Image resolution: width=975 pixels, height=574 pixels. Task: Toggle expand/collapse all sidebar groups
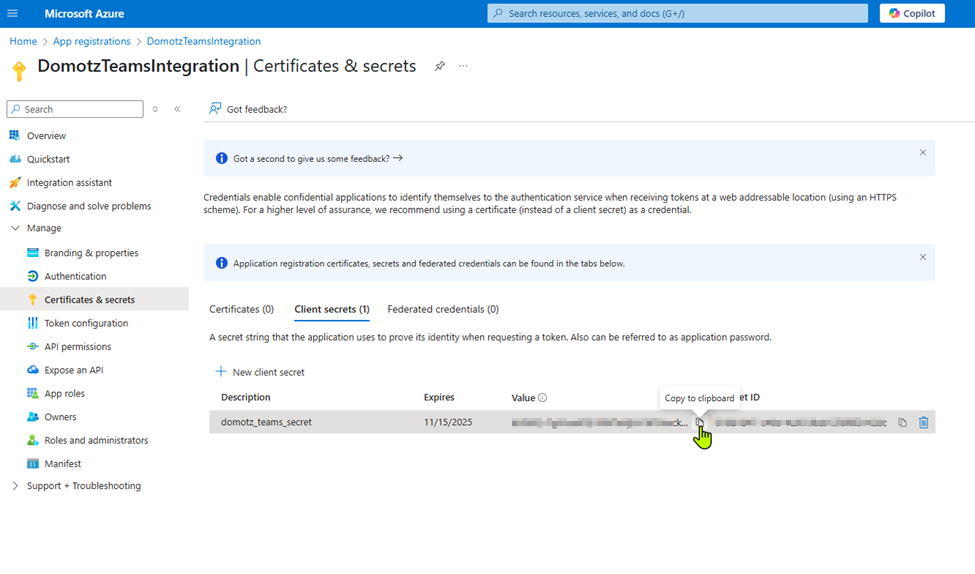tap(155, 109)
